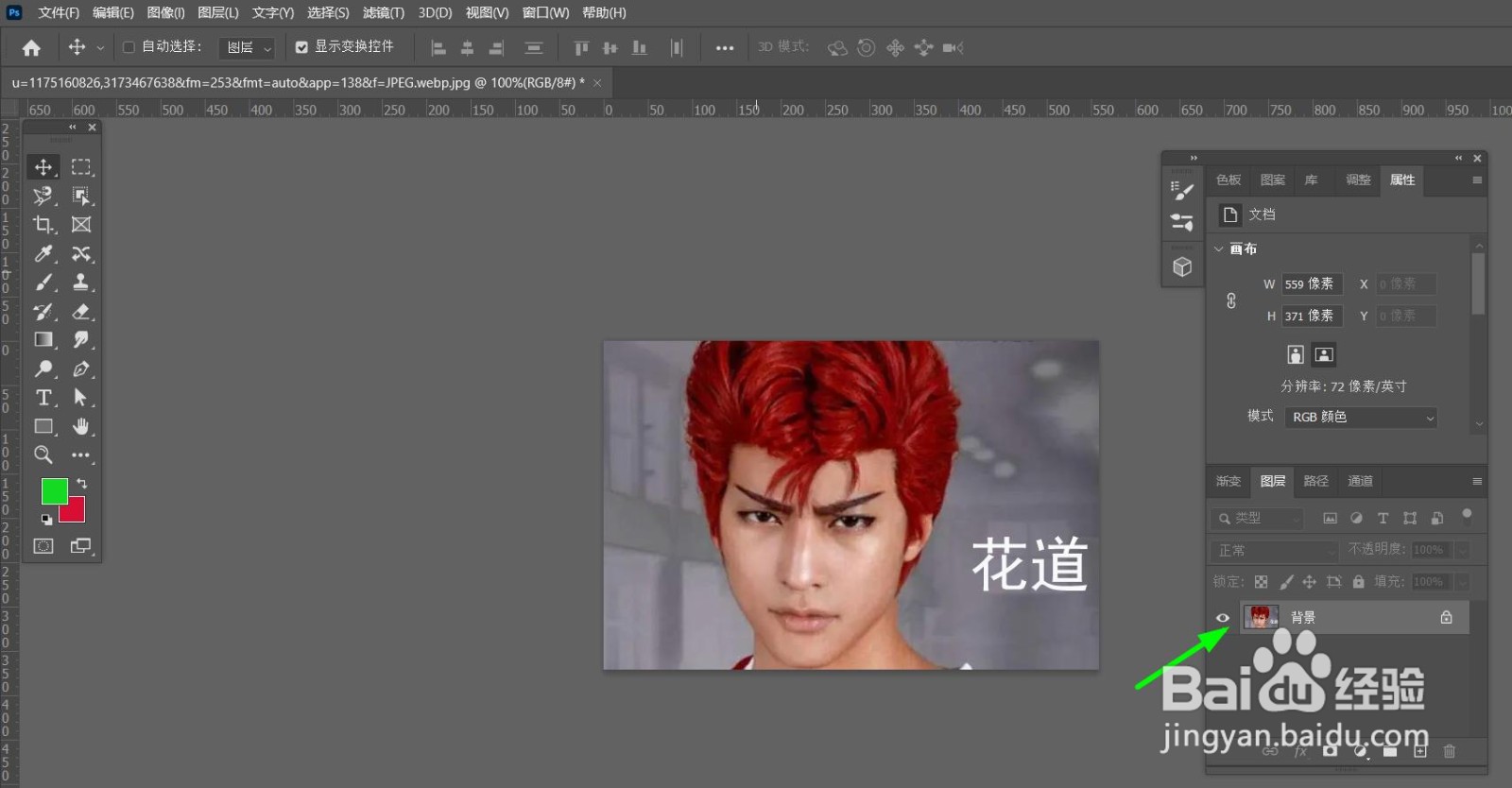
Task: Align left edges in options bar
Action: pyautogui.click(x=438, y=48)
